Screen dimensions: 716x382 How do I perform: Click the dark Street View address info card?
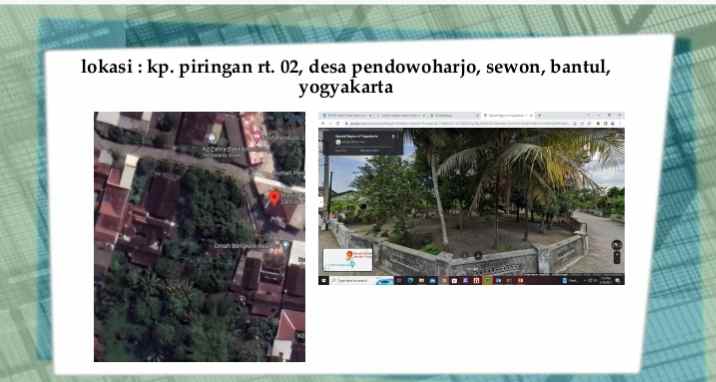click(x=363, y=142)
